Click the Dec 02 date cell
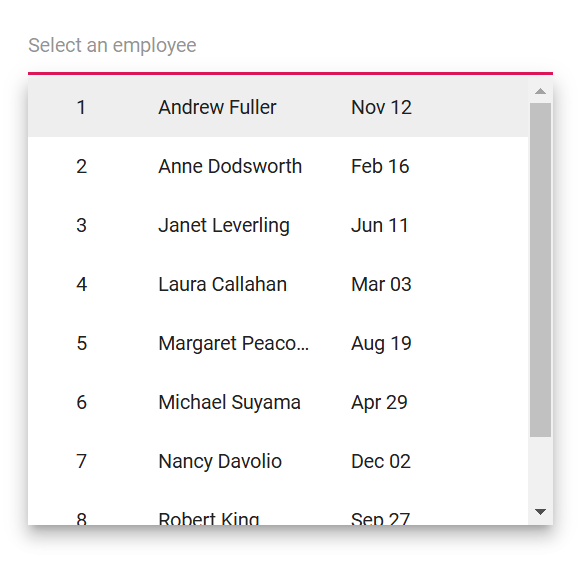The image size is (579, 583). [x=381, y=461]
